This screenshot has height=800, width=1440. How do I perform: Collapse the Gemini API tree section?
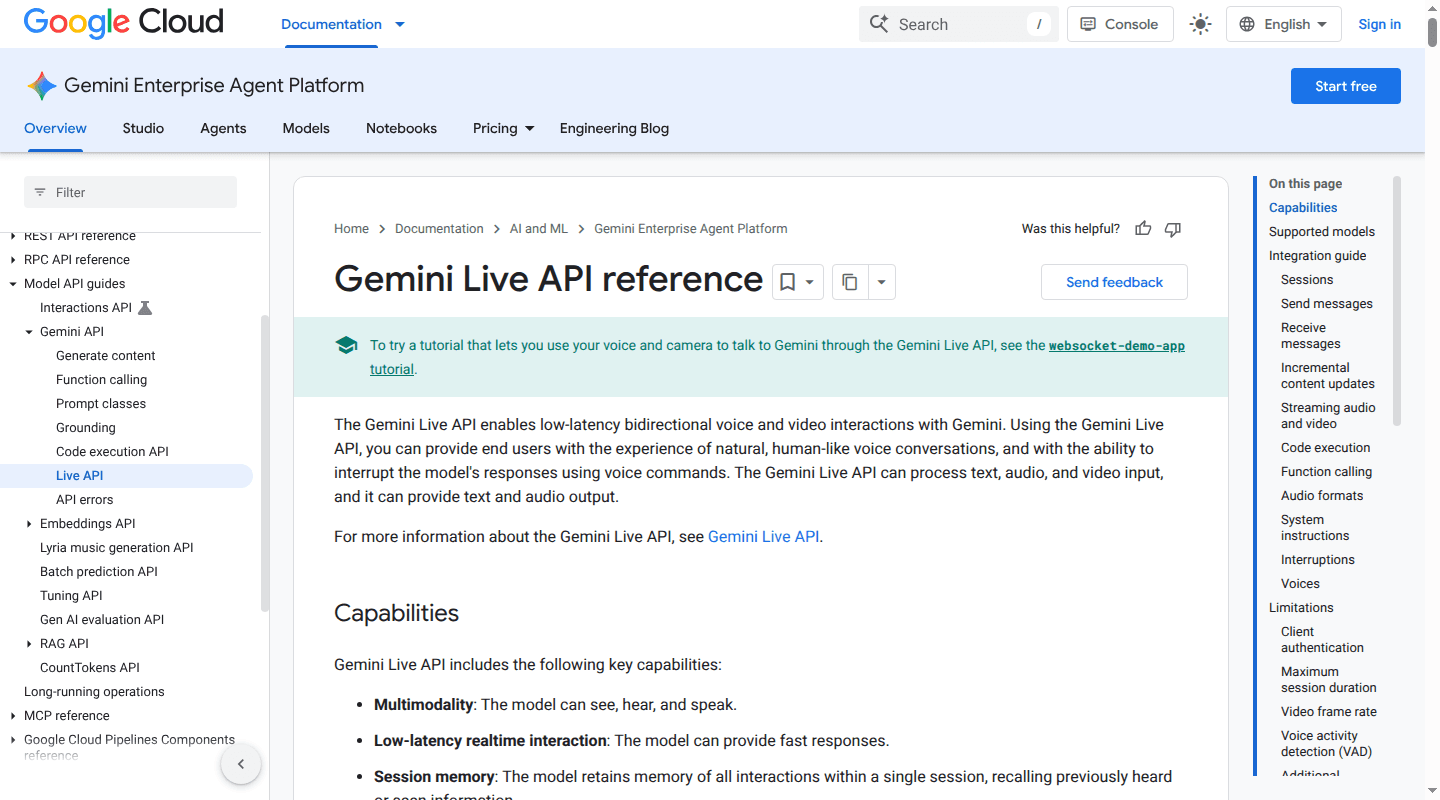[x=29, y=332]
